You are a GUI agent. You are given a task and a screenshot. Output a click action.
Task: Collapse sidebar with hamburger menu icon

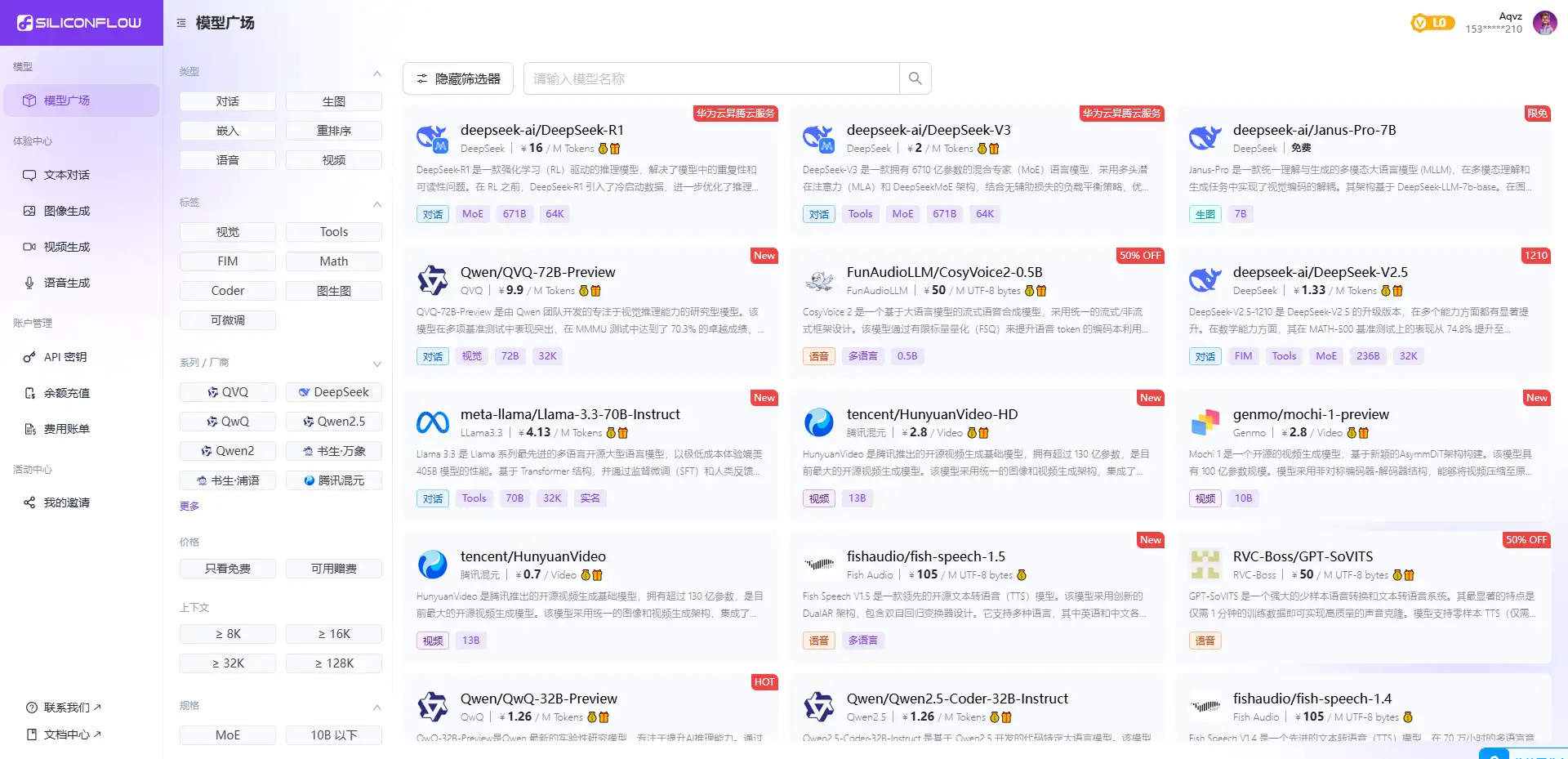[181, 23]
